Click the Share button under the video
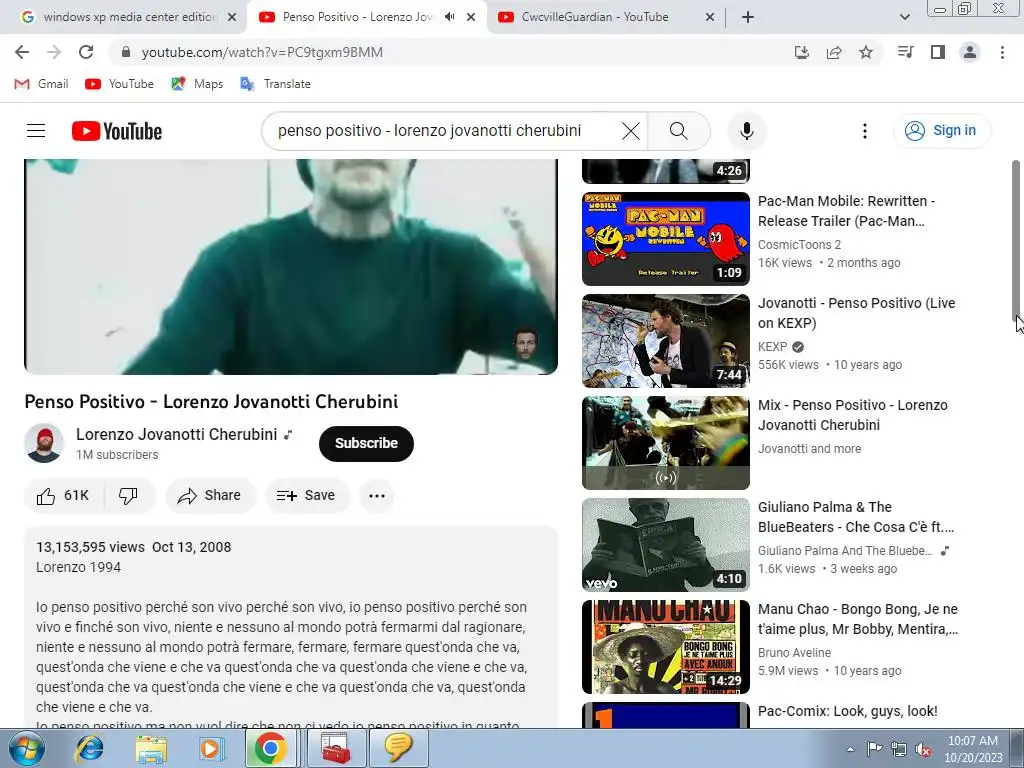Image resolution: width=1024 pixels, height=768 pixels. 210,496
